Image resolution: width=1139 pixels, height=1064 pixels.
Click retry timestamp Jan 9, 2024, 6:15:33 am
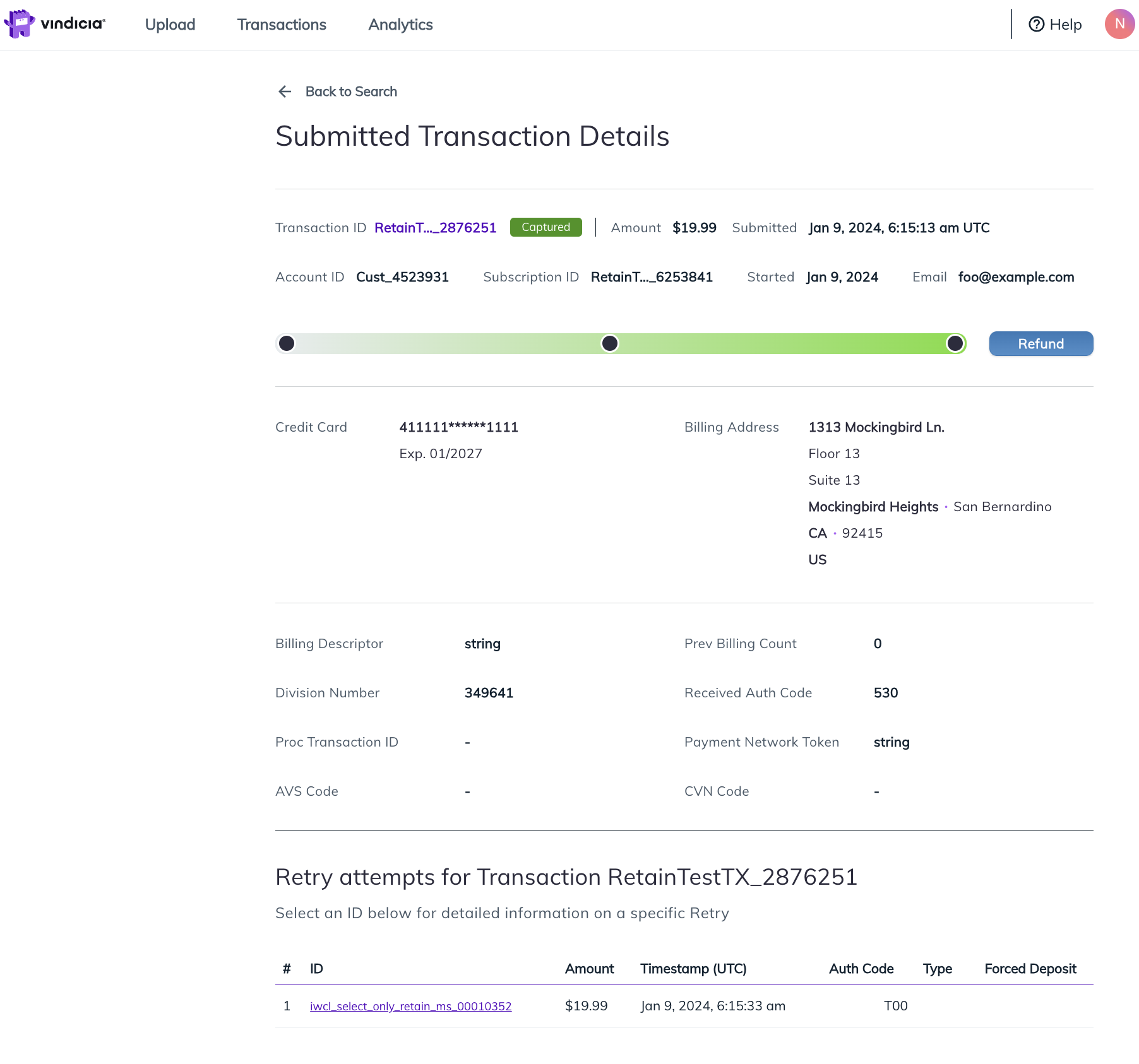713,1006
